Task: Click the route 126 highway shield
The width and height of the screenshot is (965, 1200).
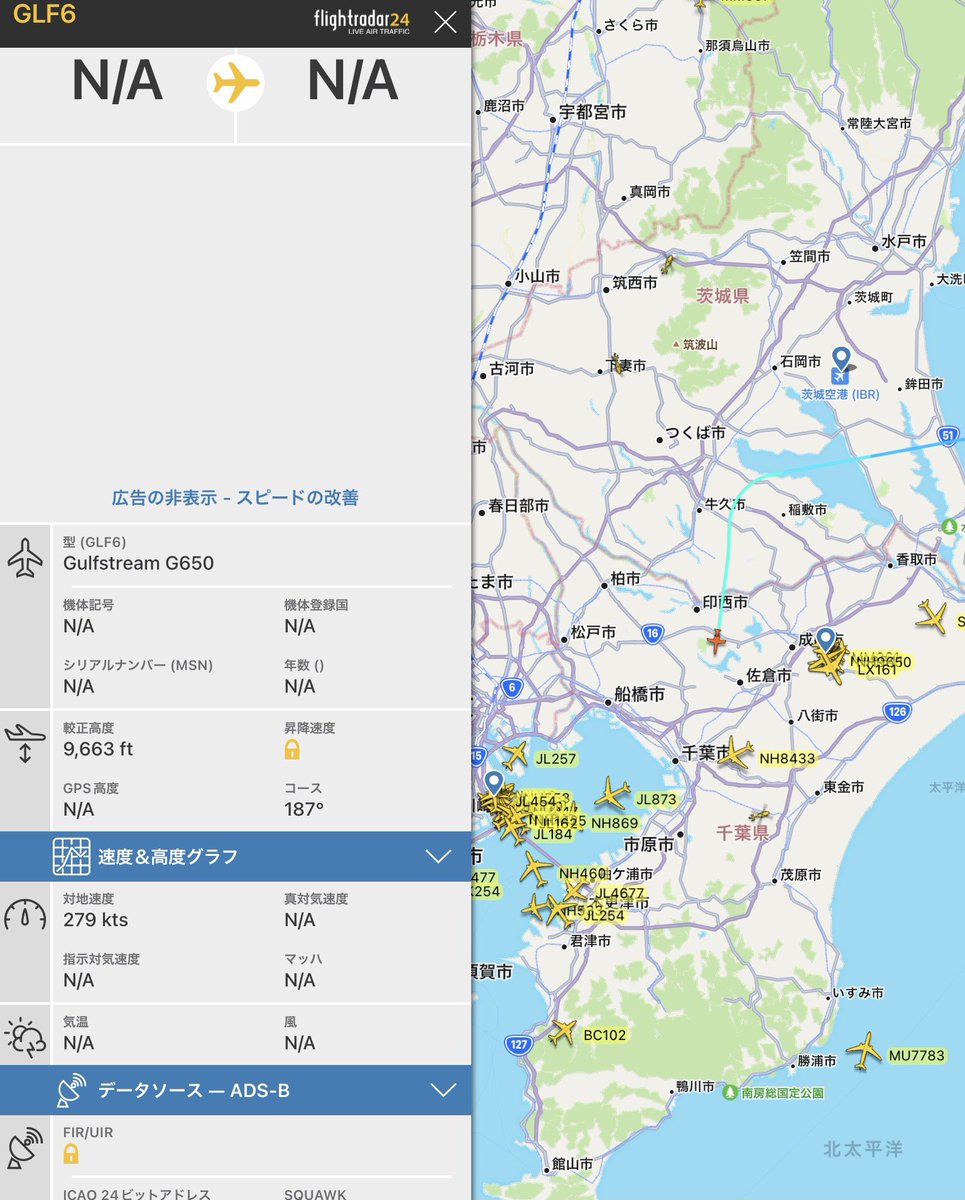Action: [896, 712]
